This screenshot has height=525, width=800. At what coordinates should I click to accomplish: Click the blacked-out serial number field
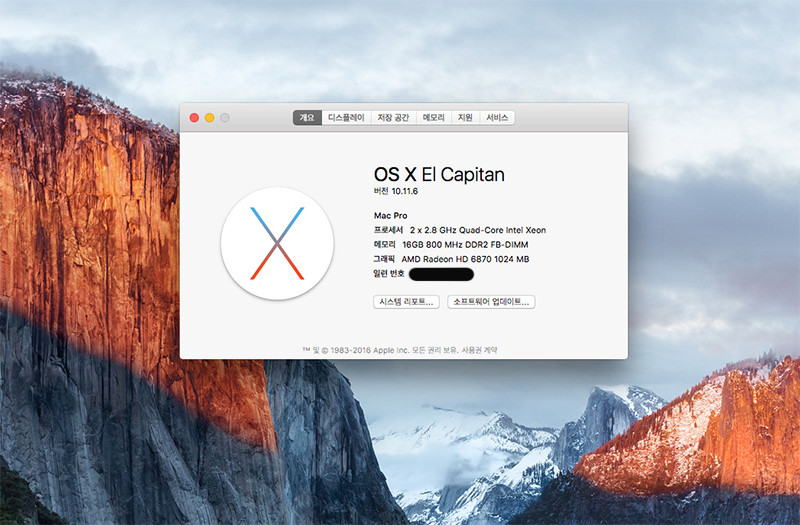(x=441, y=274)
